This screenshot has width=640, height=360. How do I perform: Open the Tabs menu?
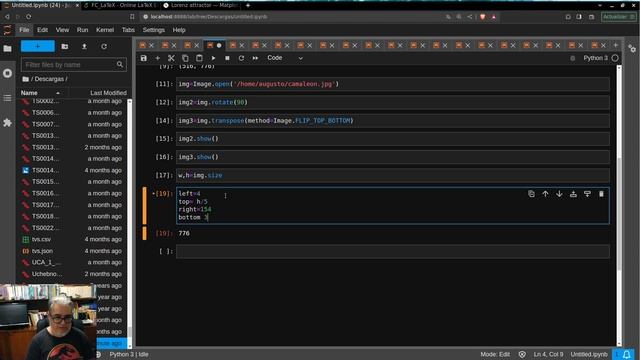click(x=128, y=30)
